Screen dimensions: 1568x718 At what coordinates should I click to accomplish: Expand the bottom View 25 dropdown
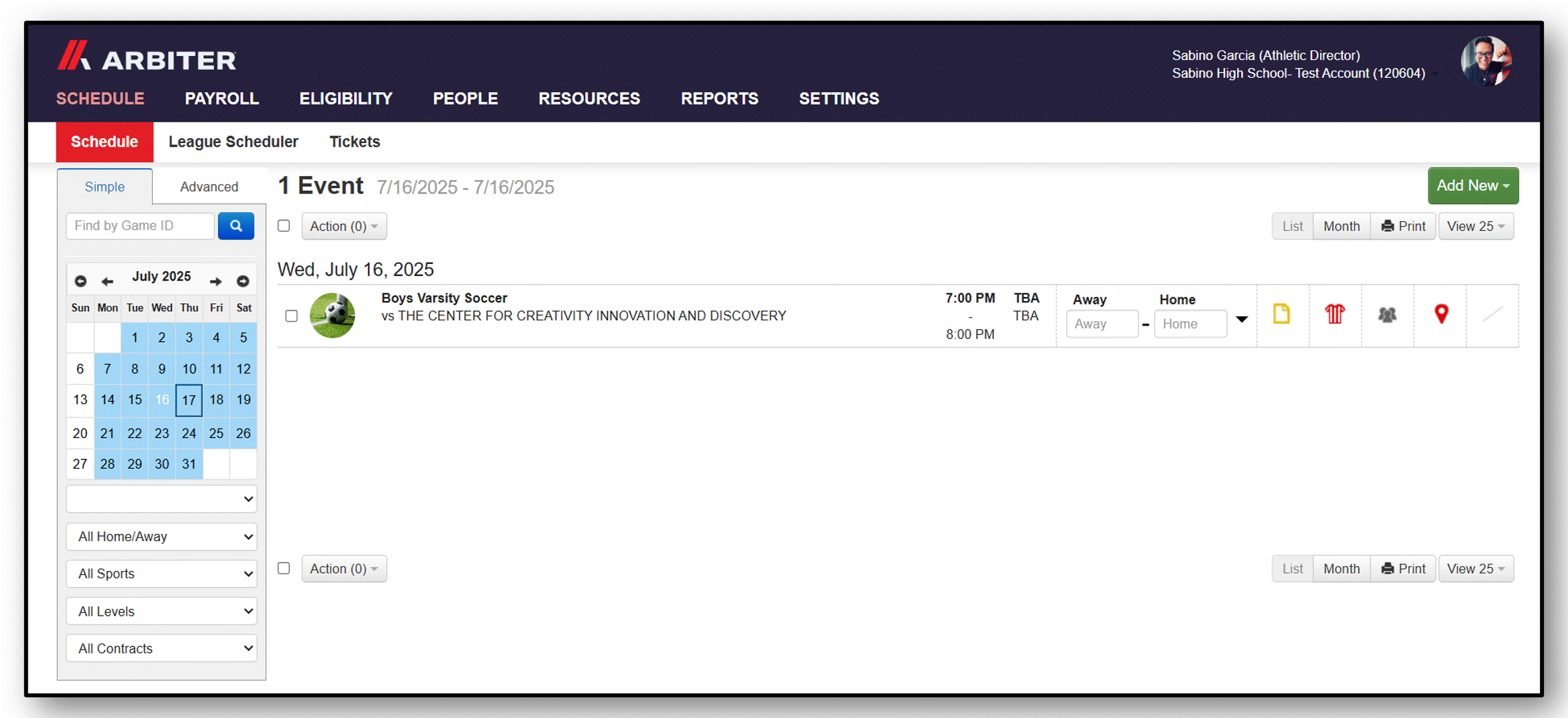click(1476, 568)
